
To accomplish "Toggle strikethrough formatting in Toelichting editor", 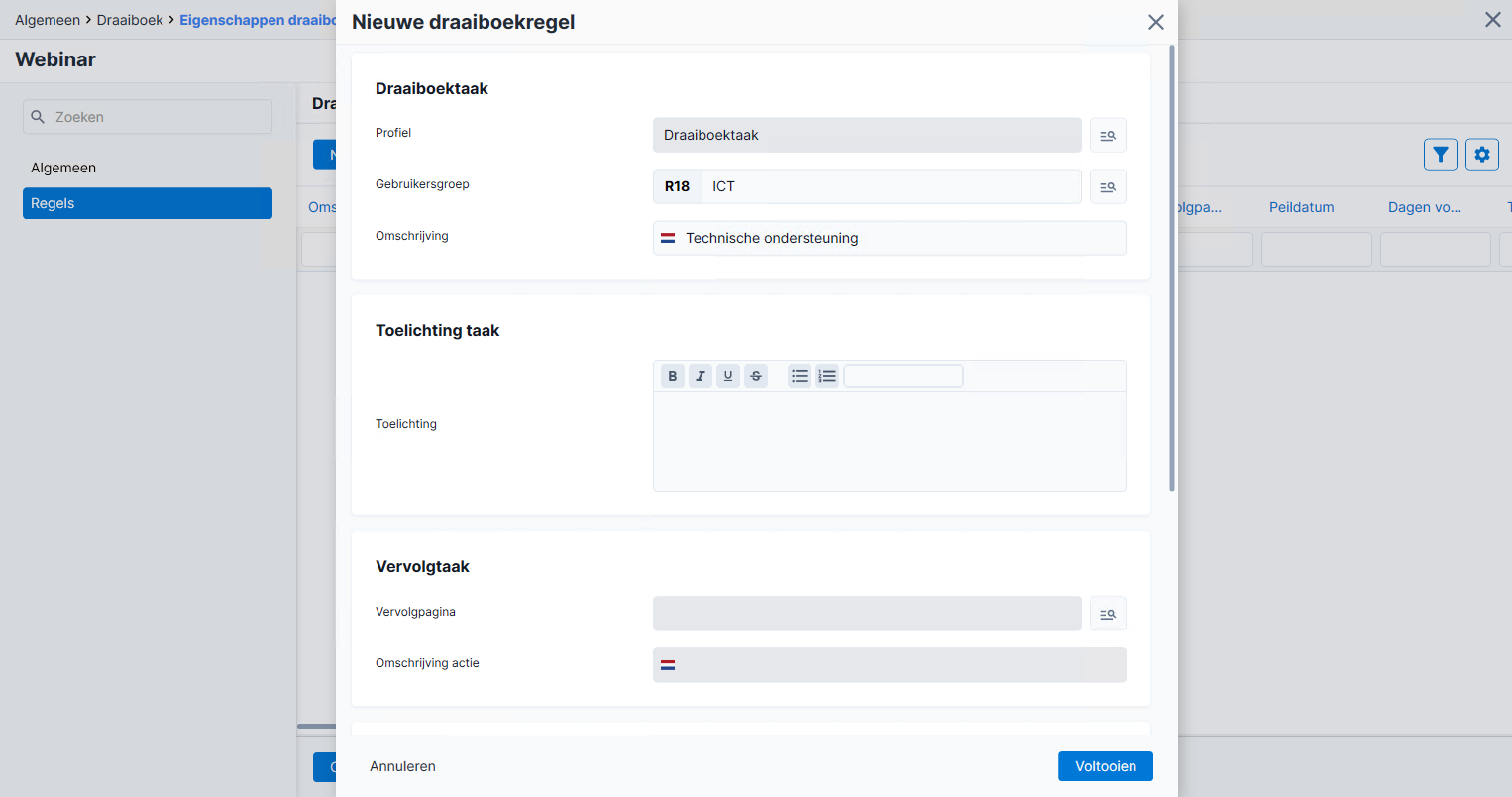I will (756, 376).
